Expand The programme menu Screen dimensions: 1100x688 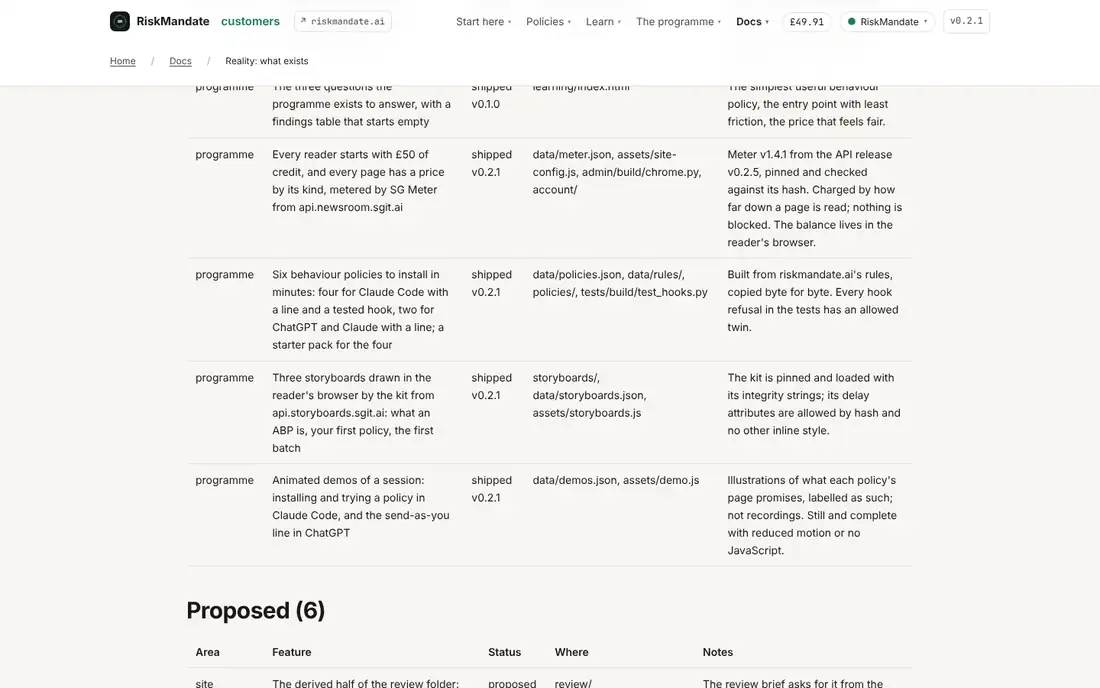coord(678,22)
